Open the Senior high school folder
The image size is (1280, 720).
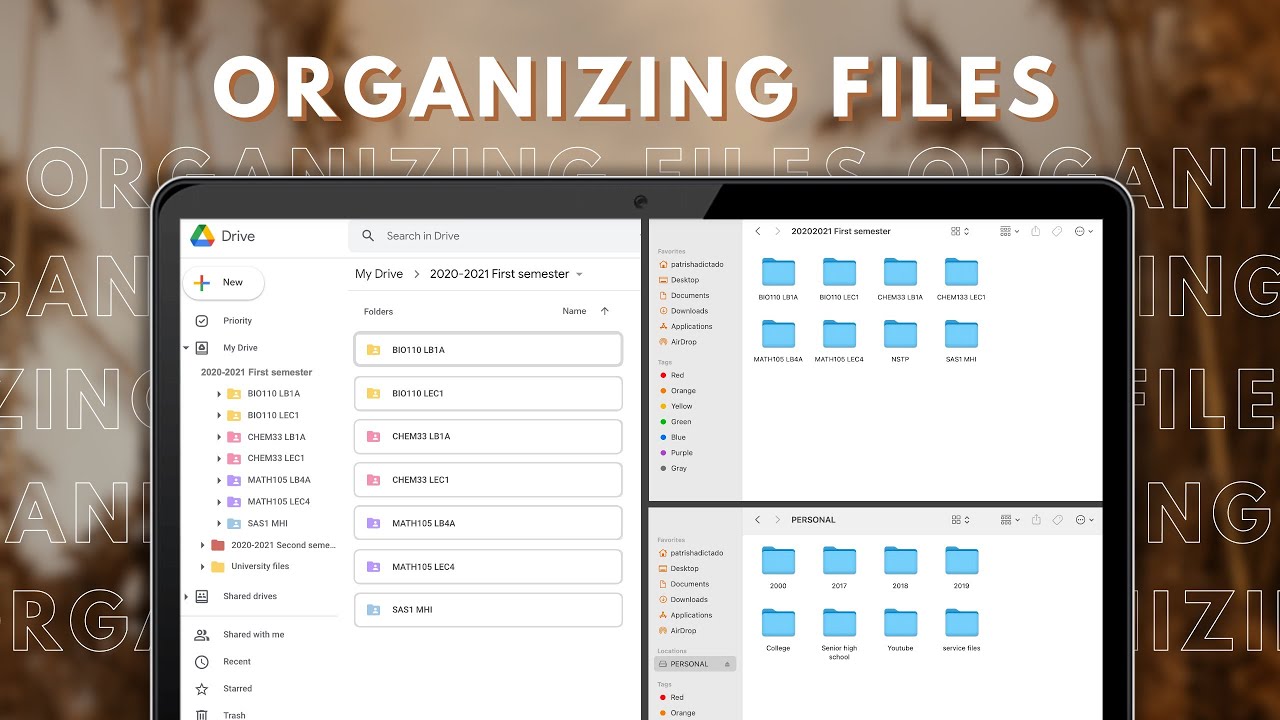pyautogui.click(x=839, y=633)
